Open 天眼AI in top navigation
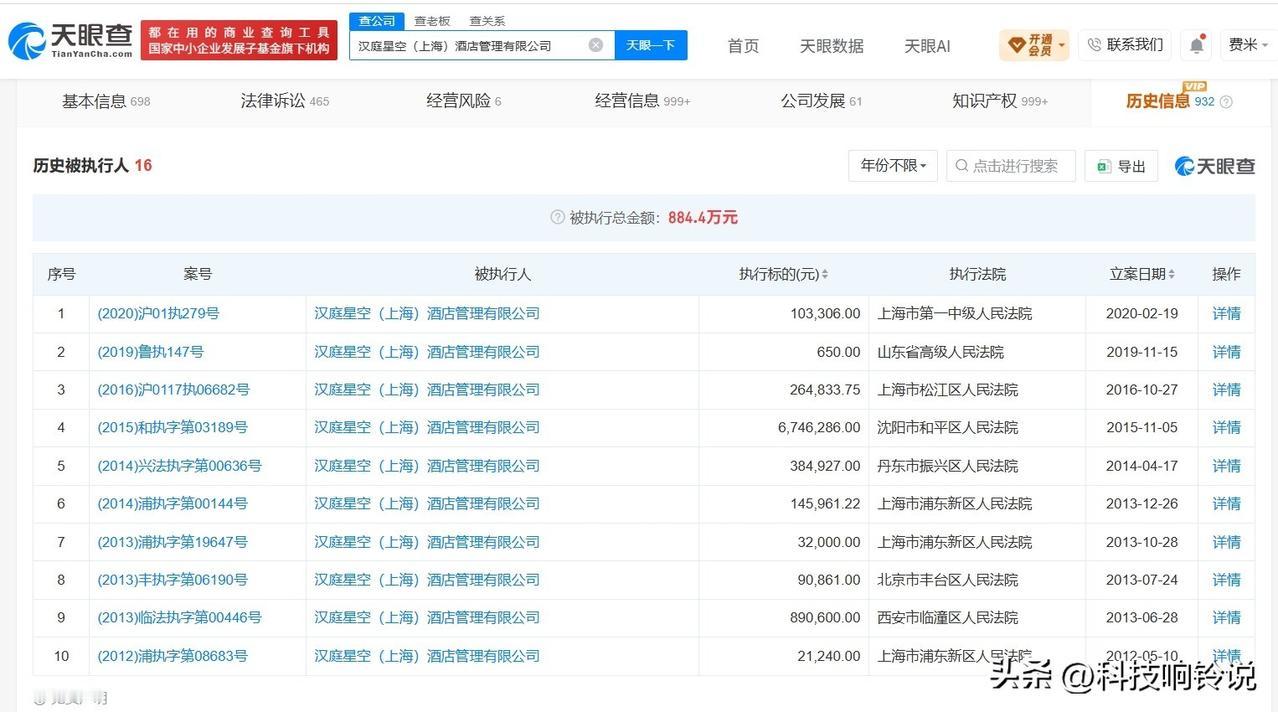Image resolution: width=1278 pixels, height=712 pixels. pos(927,46)
